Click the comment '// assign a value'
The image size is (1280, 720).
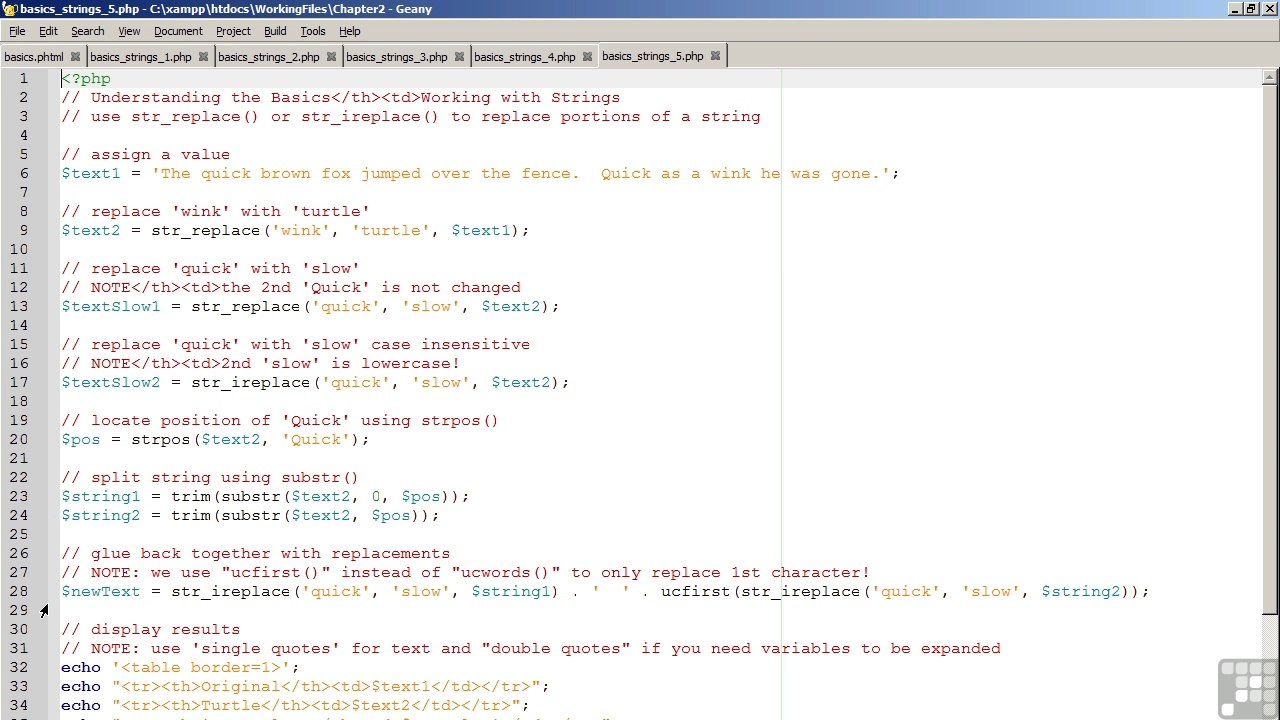click(145, 155)
